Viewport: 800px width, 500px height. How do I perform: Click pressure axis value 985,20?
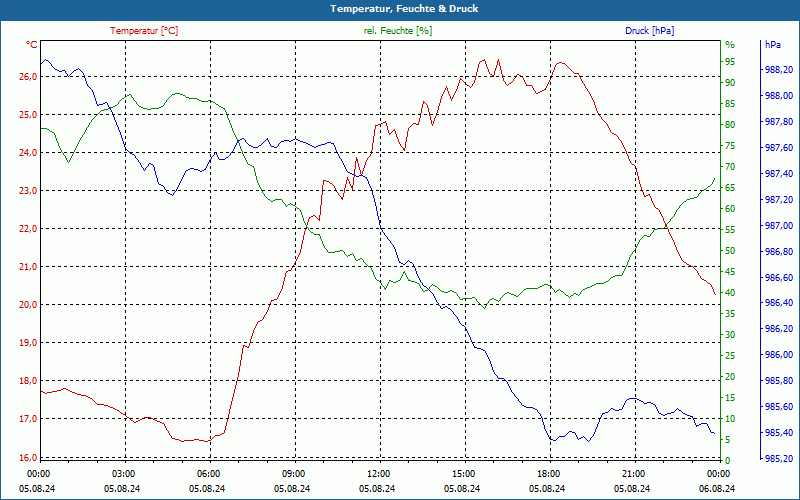[779, 458]
